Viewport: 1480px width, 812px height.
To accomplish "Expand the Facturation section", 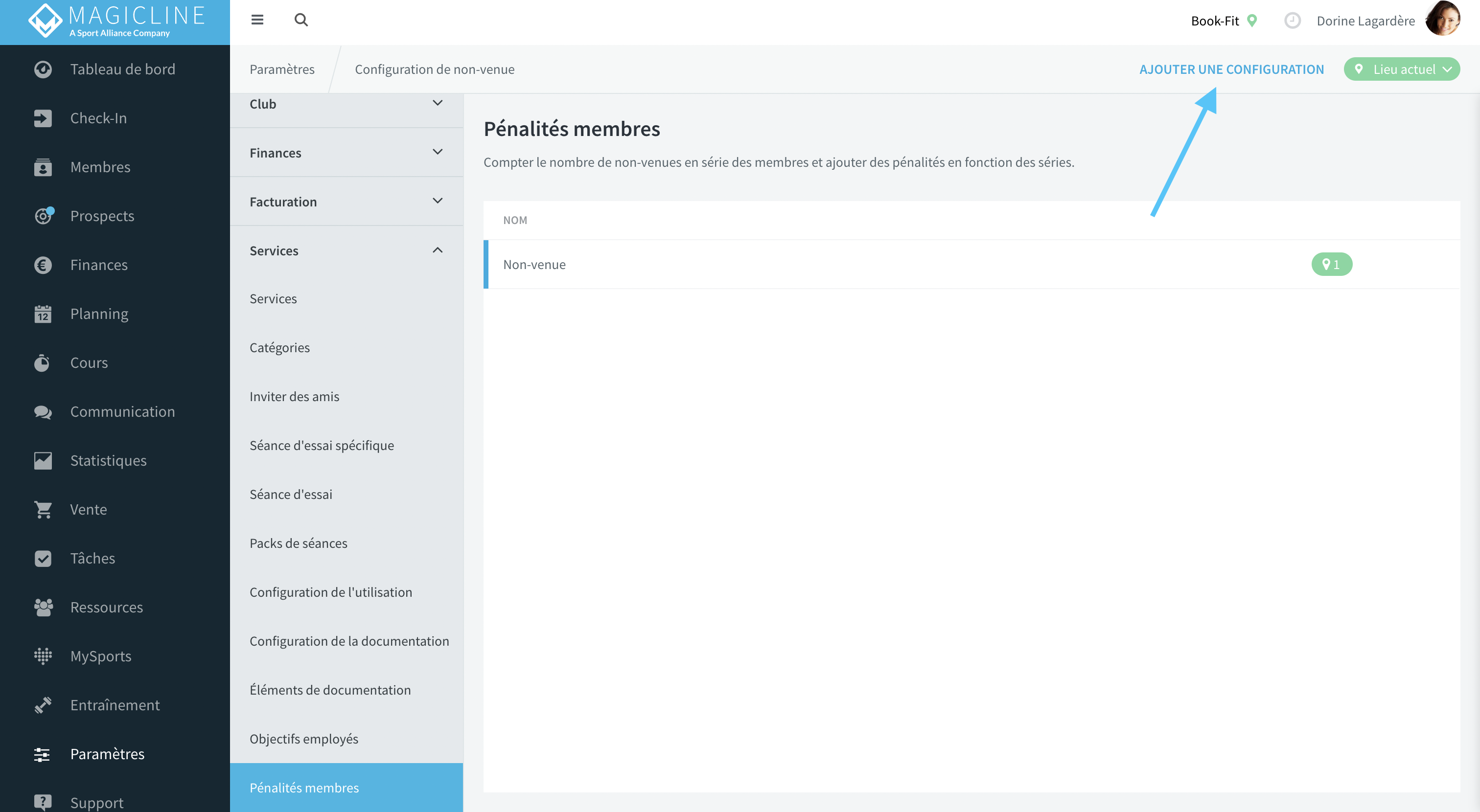I will [x=347, y=202].
